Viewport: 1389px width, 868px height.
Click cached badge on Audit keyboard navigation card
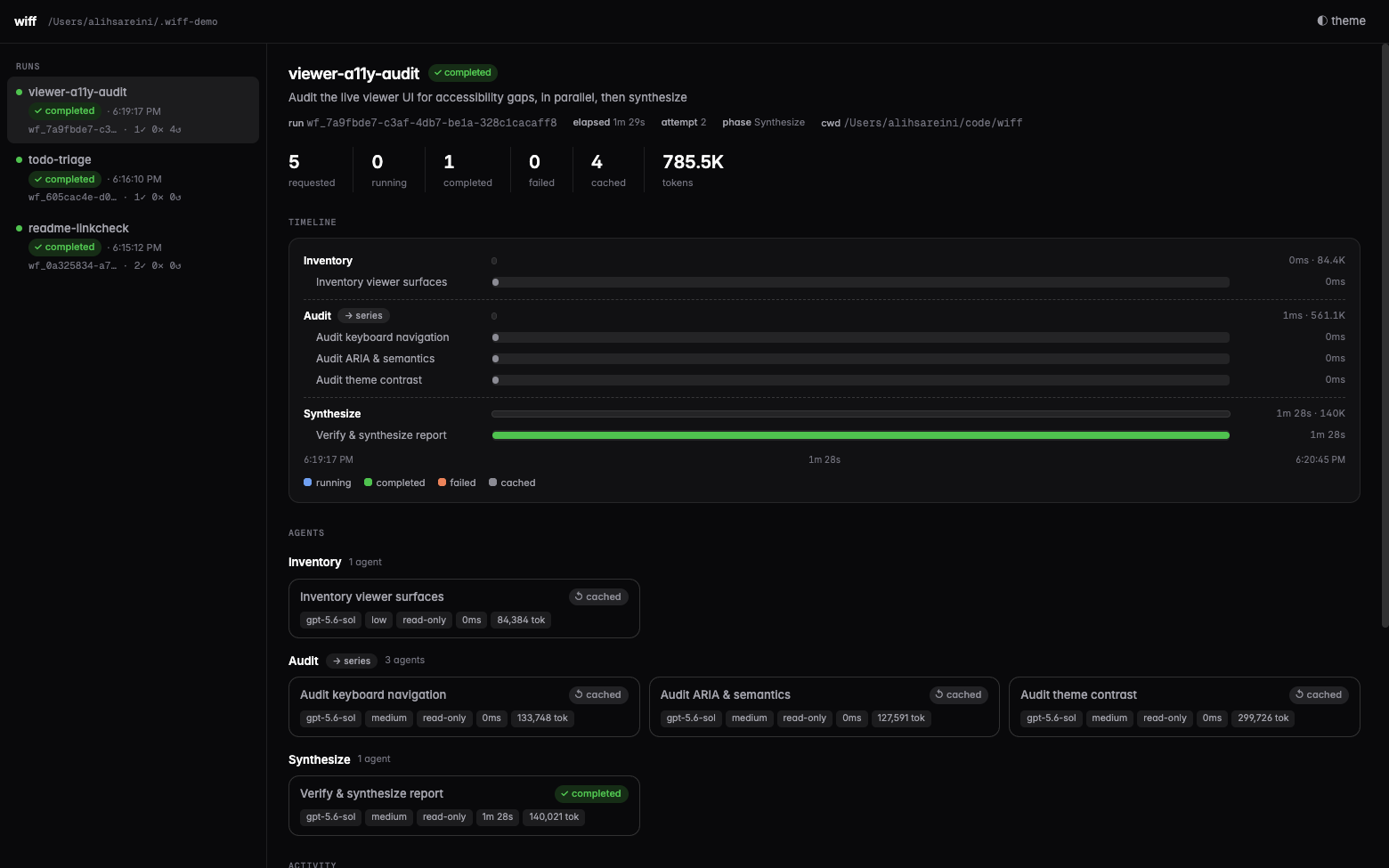coord(598,695)
